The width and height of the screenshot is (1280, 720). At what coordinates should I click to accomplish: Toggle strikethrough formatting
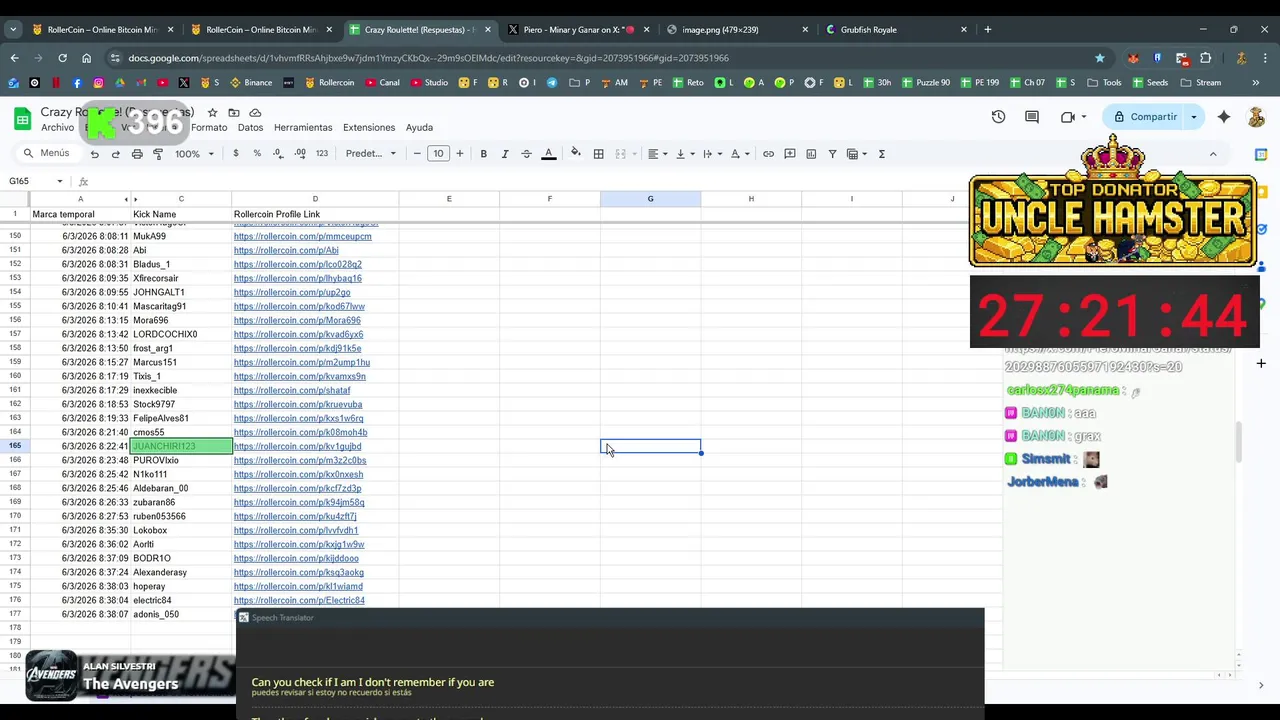(x=527, y=154)
